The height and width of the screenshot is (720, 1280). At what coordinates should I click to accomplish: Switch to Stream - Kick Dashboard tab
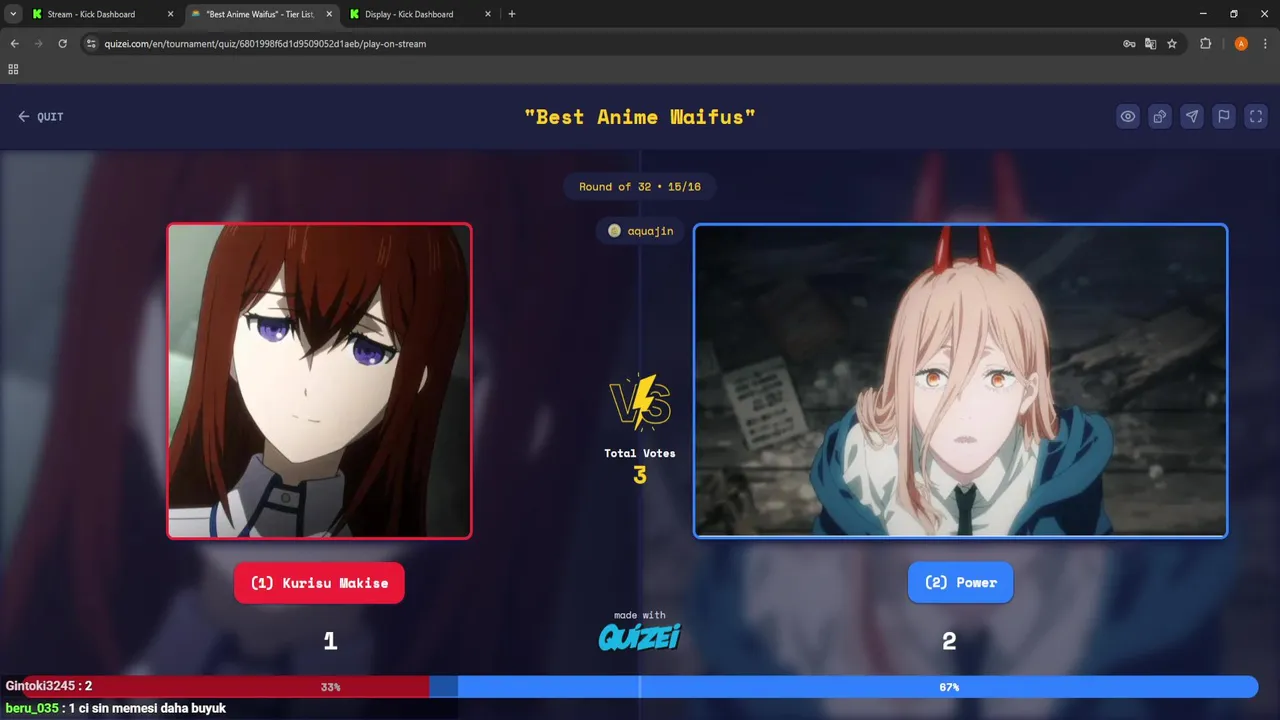90,14
